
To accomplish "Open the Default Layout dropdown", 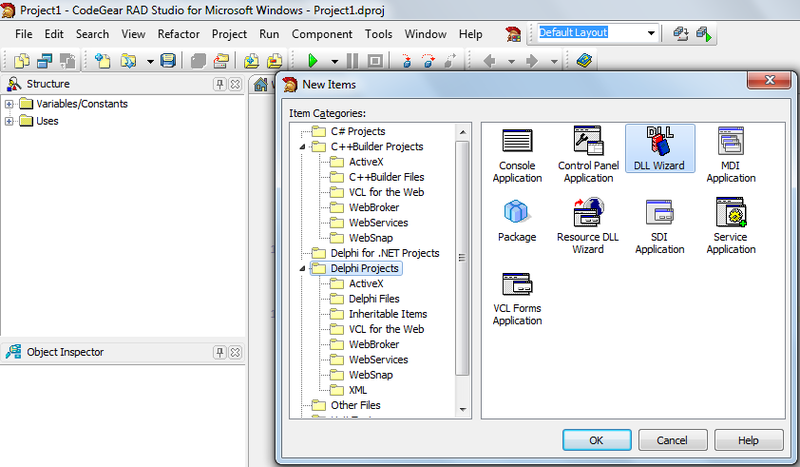I will (651, 33).
